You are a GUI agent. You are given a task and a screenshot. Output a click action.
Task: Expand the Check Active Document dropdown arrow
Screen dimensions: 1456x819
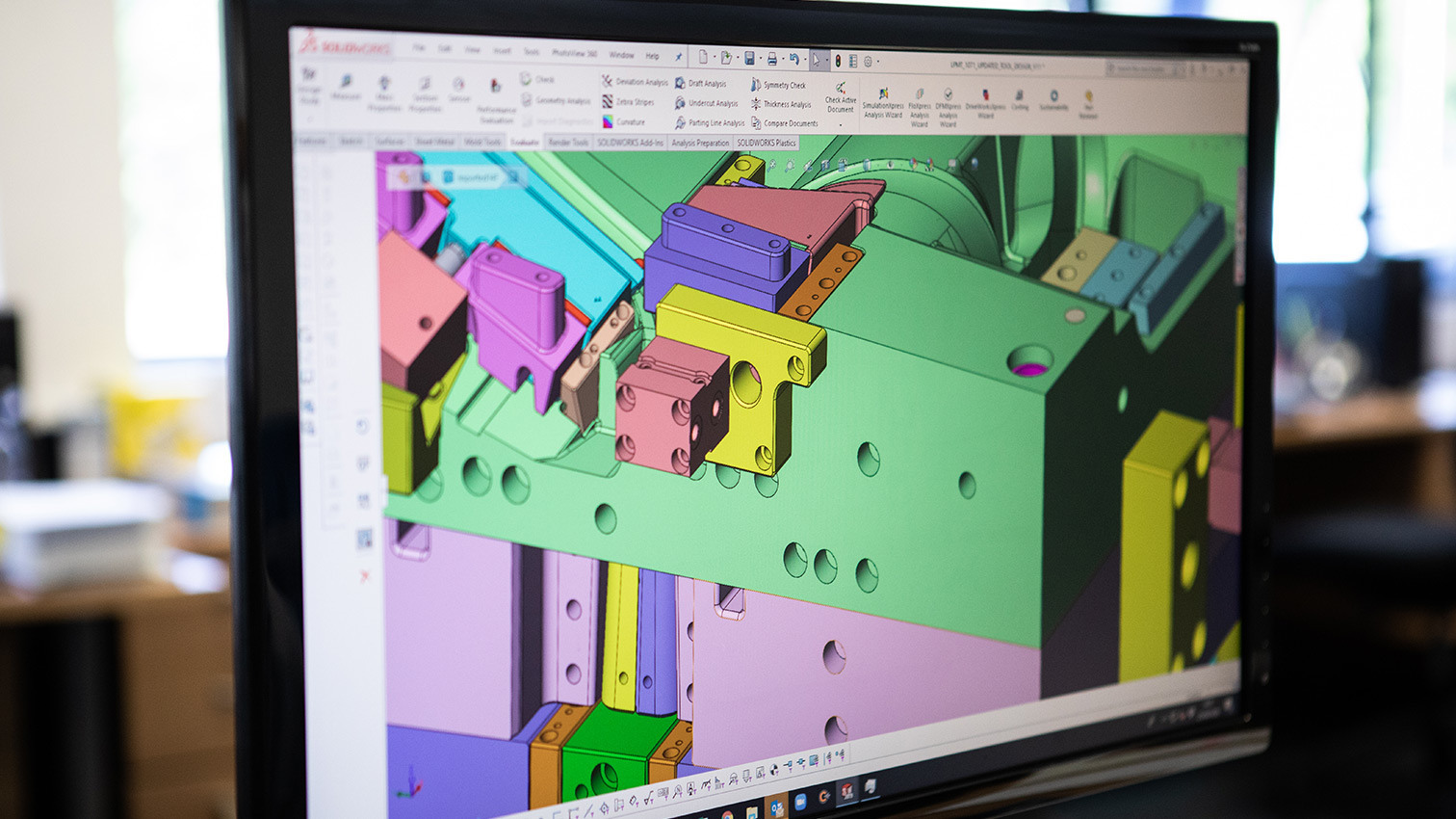click(x=841, y=123)
